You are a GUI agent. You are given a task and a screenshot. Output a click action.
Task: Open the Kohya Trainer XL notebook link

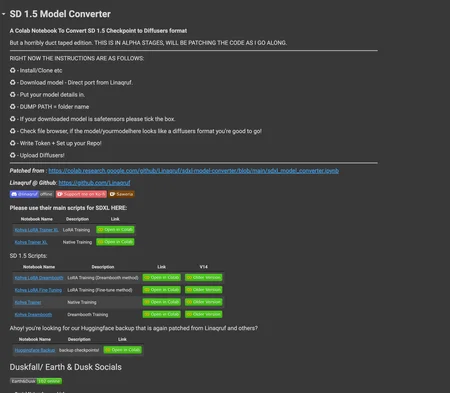(31, 242)
